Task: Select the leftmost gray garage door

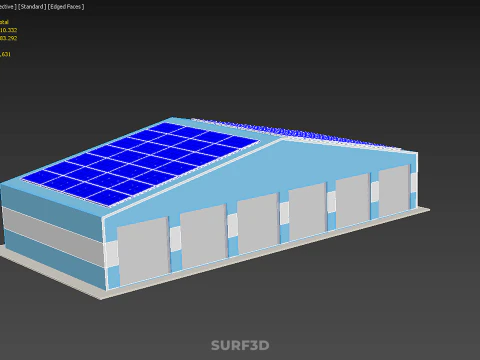Action: pos(143,252)
